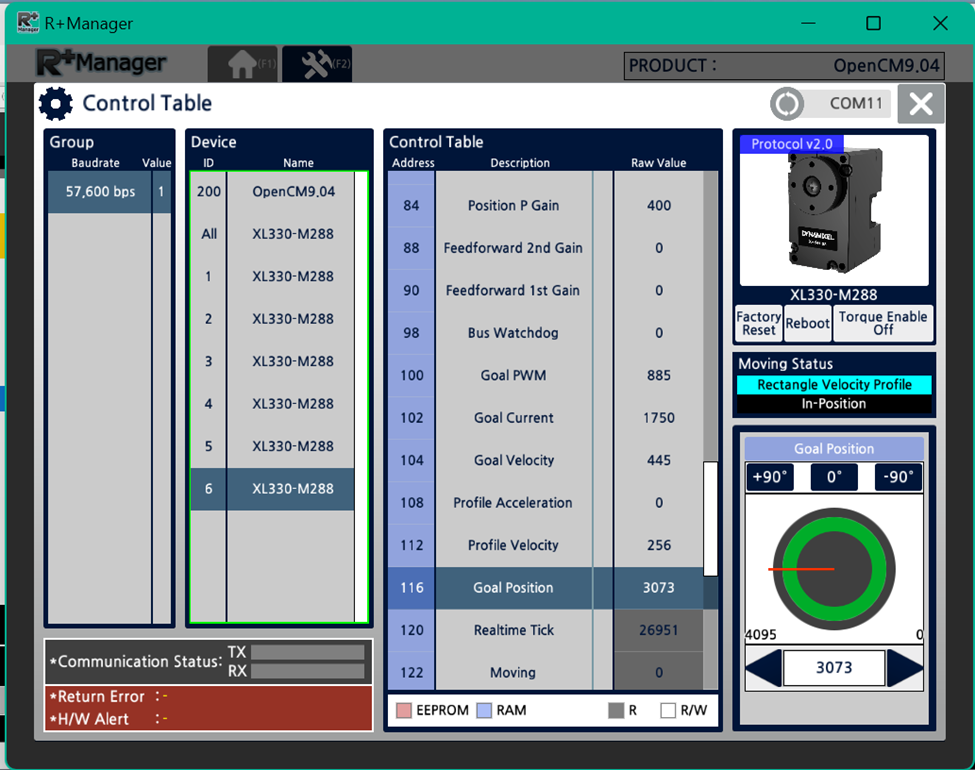The width and height of the screenshot is (975, 770).
Task: Select the Profile Acceleration row
Action: tap(545, 503)
